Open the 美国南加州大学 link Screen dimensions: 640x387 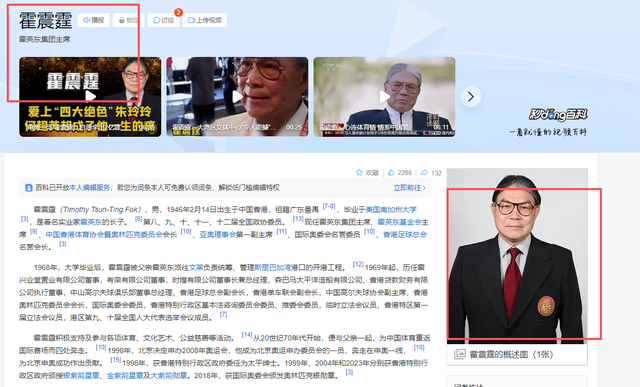(x=391, y=210)
